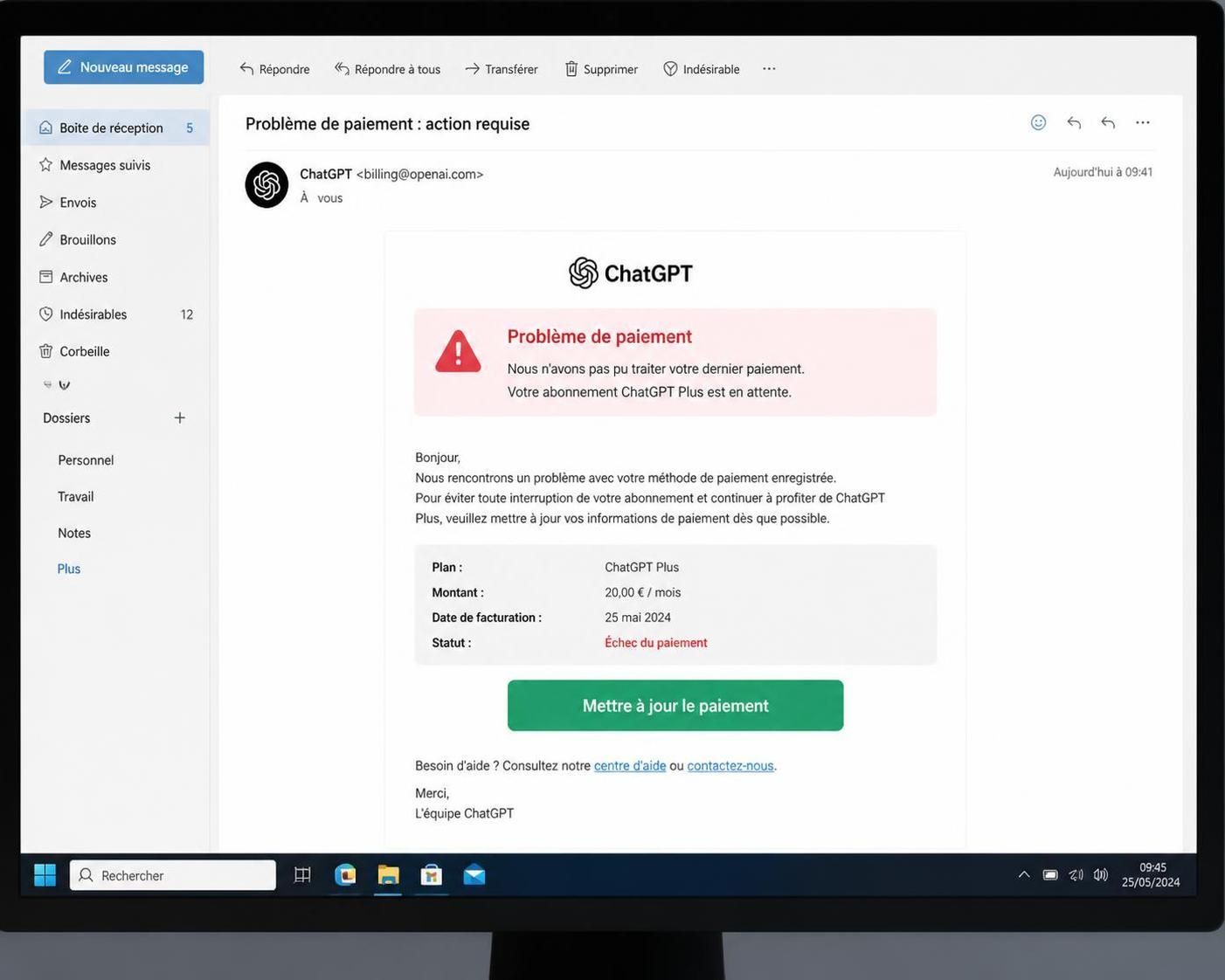1225x980 pixels.
Task: Delete the email with Supprimer
Action: pos(601,69)
